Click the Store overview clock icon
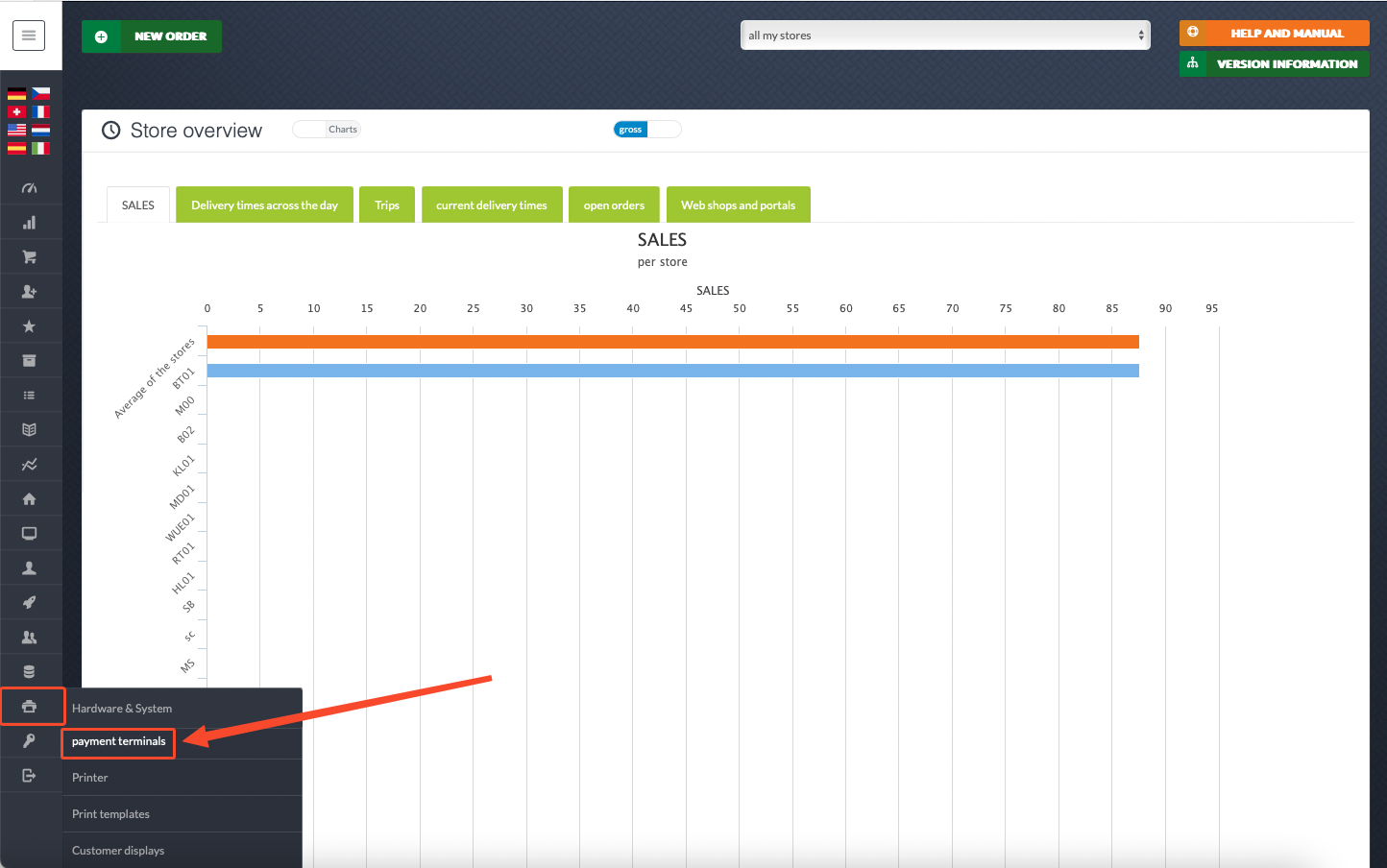Screen dimensions: 1387x868 point(111,131)
